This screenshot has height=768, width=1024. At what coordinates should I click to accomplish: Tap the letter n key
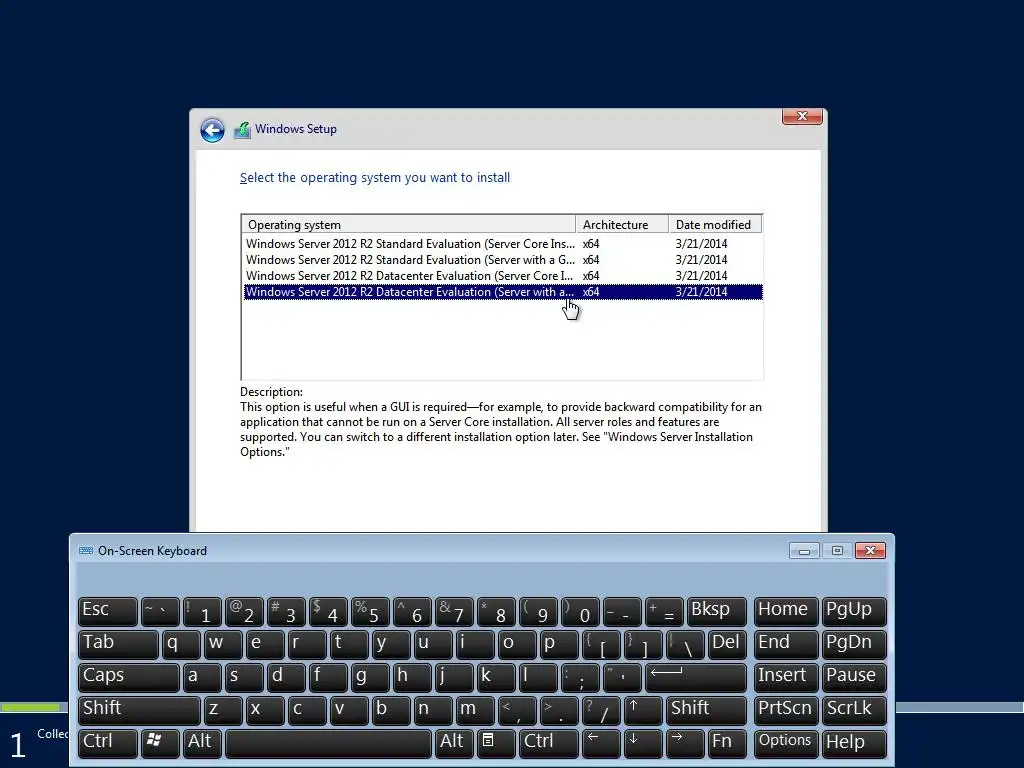(433, 710)
